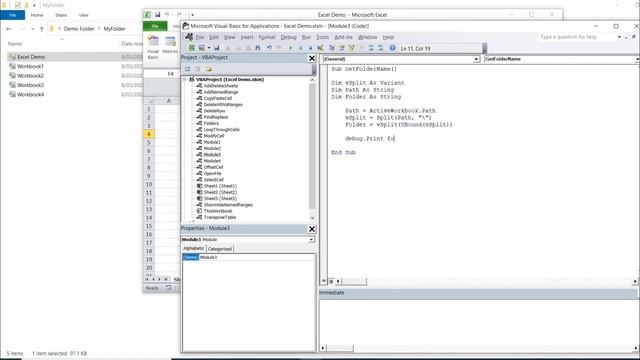Open the Home tab in File Explorer

coord(37,15)
